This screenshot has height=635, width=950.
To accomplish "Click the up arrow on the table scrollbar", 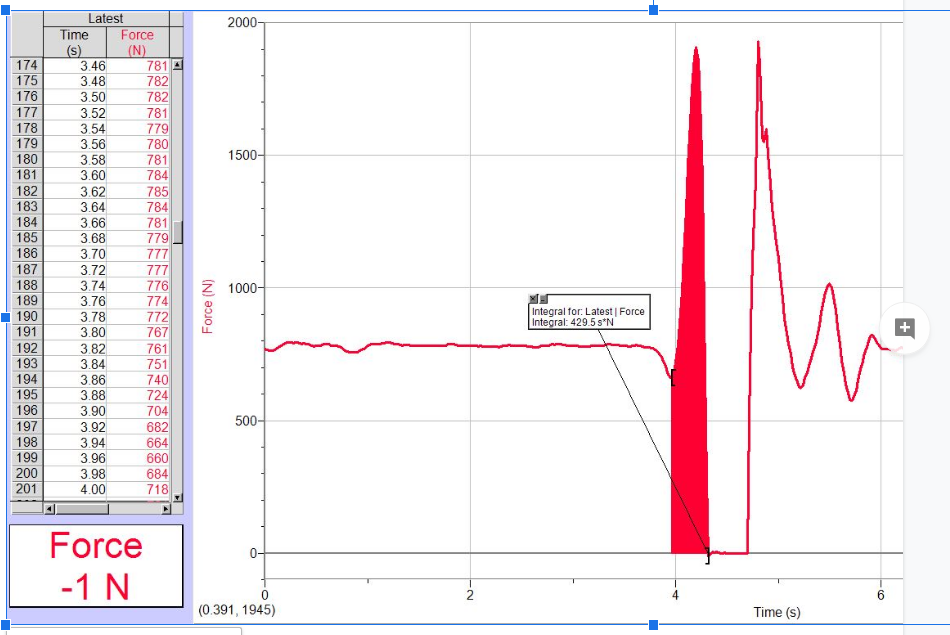I will tap(176, 63).
